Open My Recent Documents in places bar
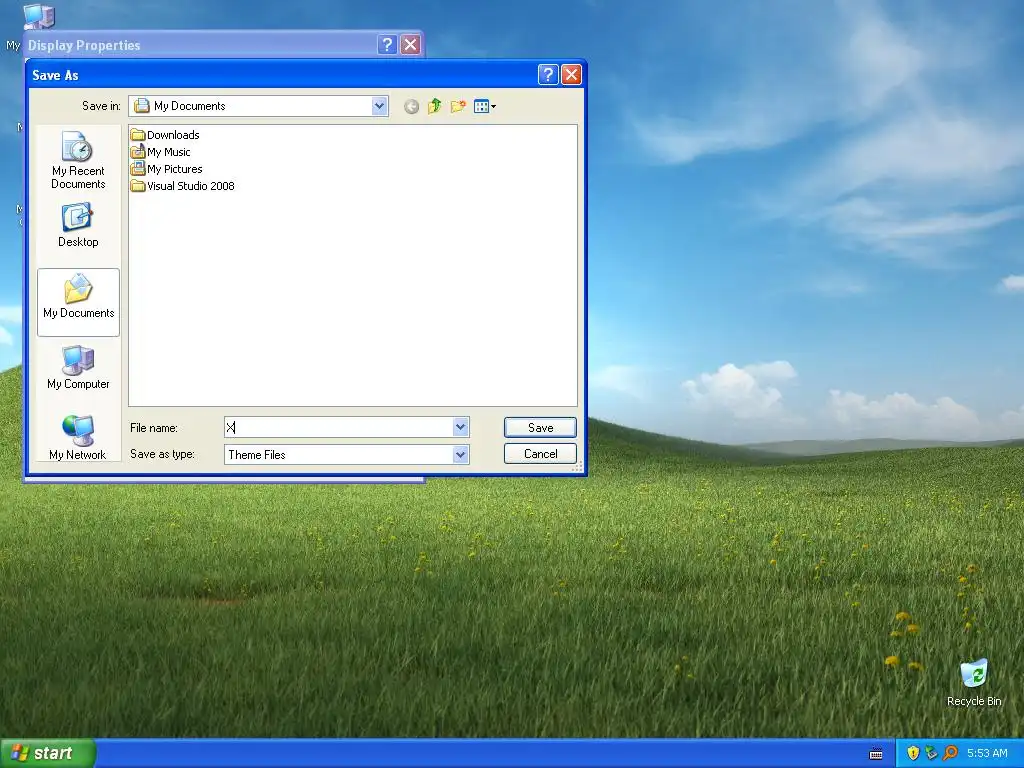Screen dimensions: 1024x768 [x=78, y=161]
